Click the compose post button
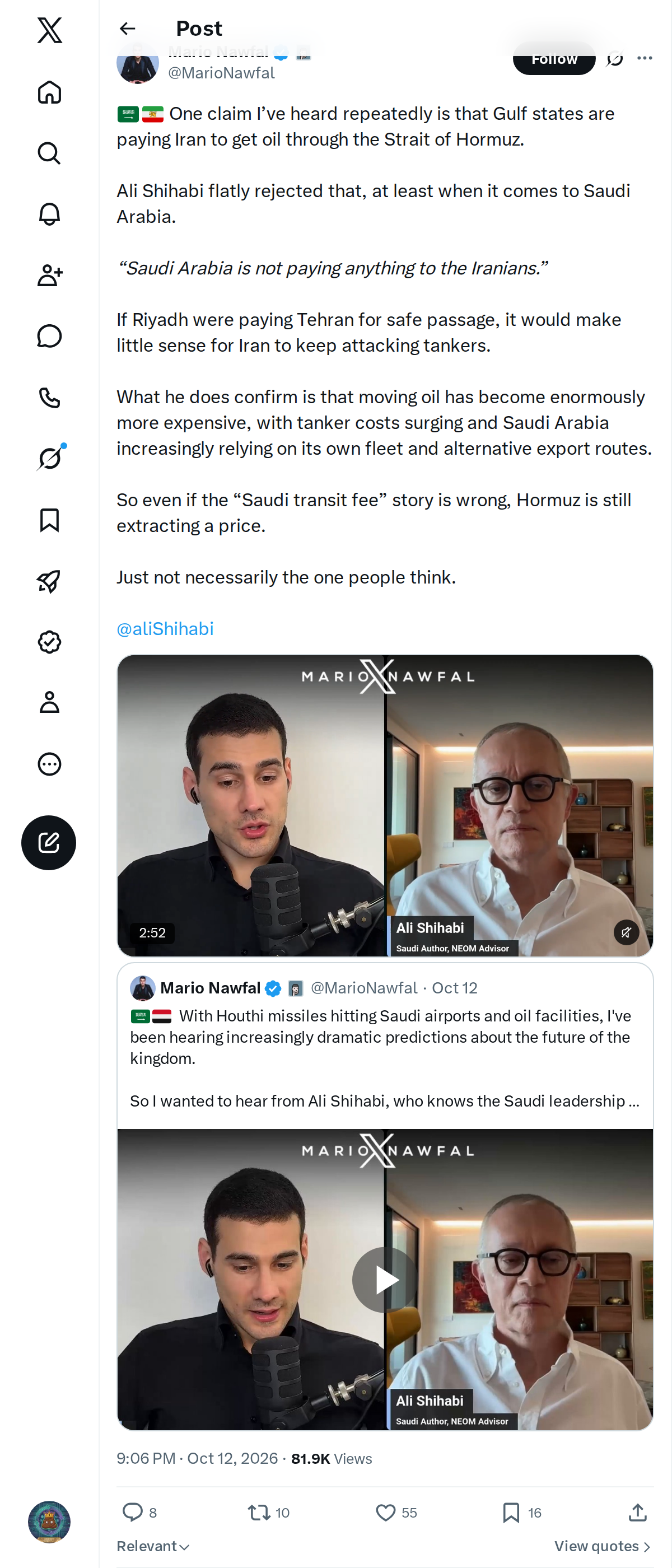672x1568 pixels. click(49, 842)
